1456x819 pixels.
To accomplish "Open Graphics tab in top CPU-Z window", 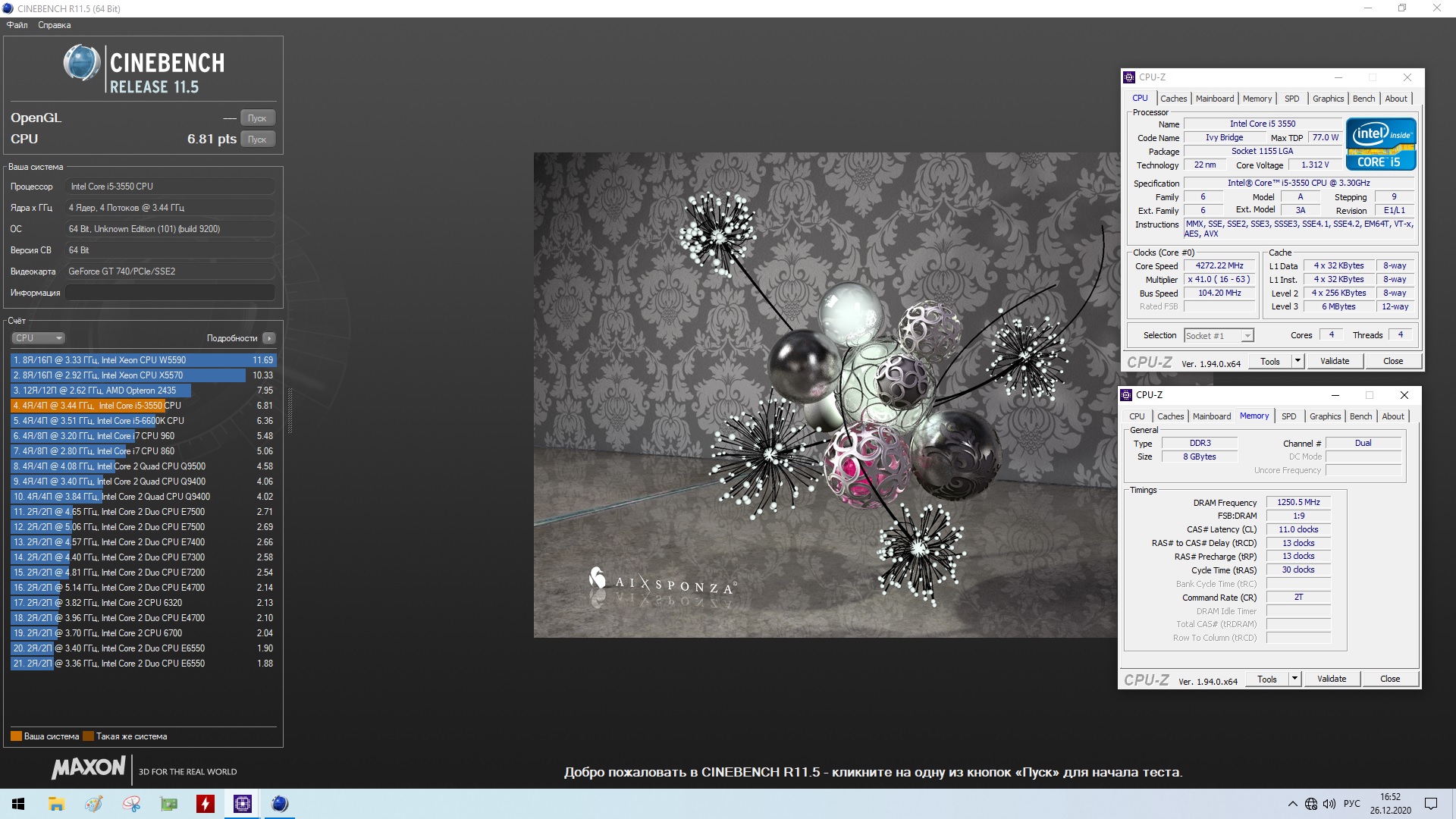I will point(1329,99).
